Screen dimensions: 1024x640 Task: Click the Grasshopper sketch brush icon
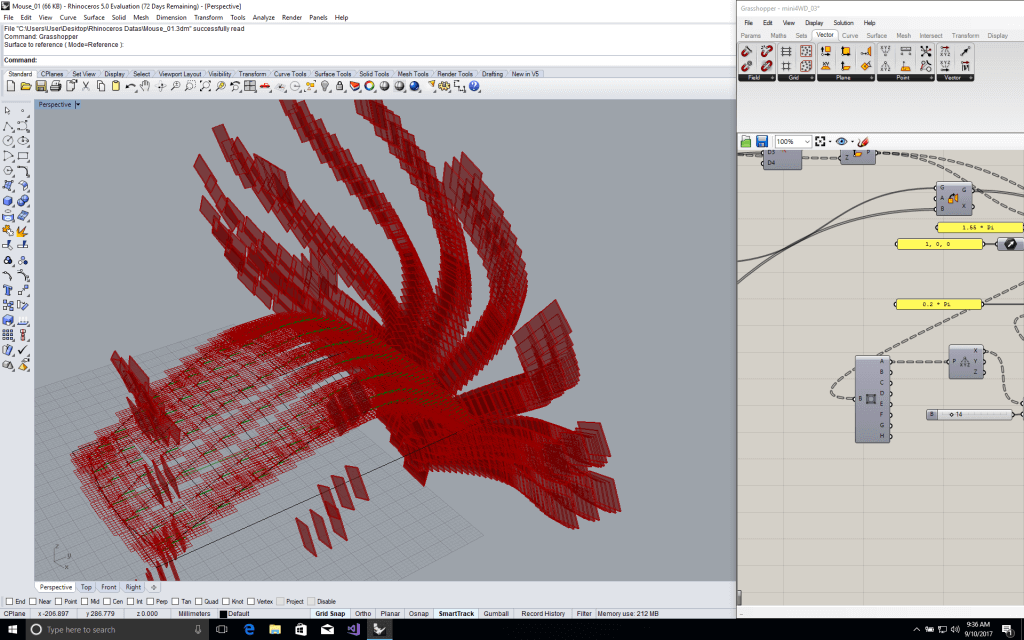click(x=863, y=141)
